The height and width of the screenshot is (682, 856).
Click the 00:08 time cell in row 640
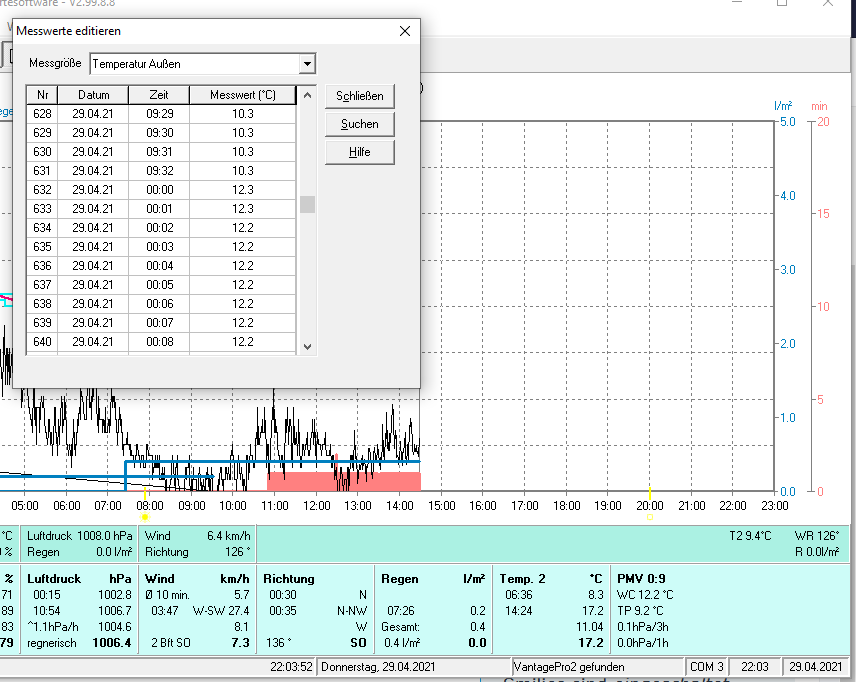(159, 342)
